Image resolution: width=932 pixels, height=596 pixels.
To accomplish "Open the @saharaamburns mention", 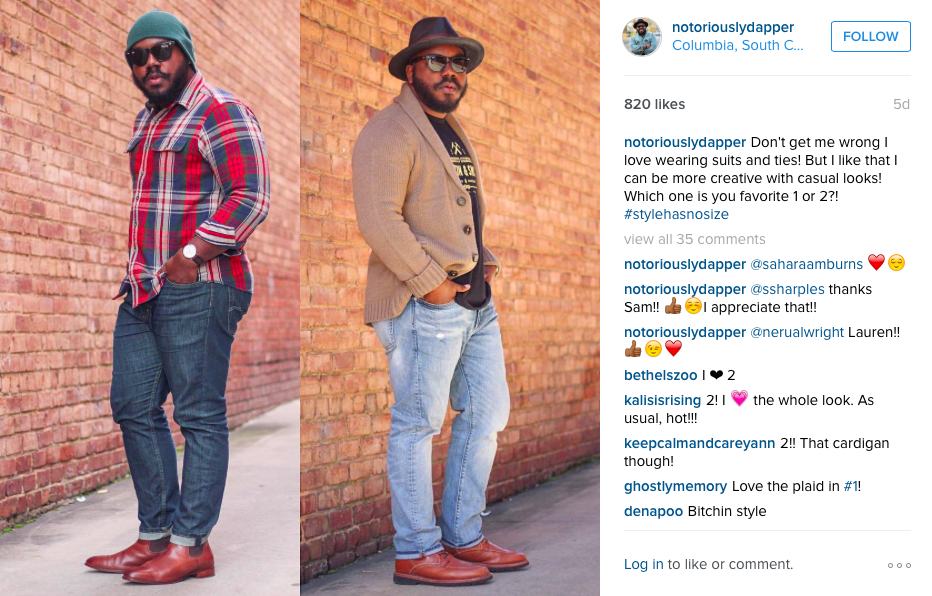I will point(806,264).
